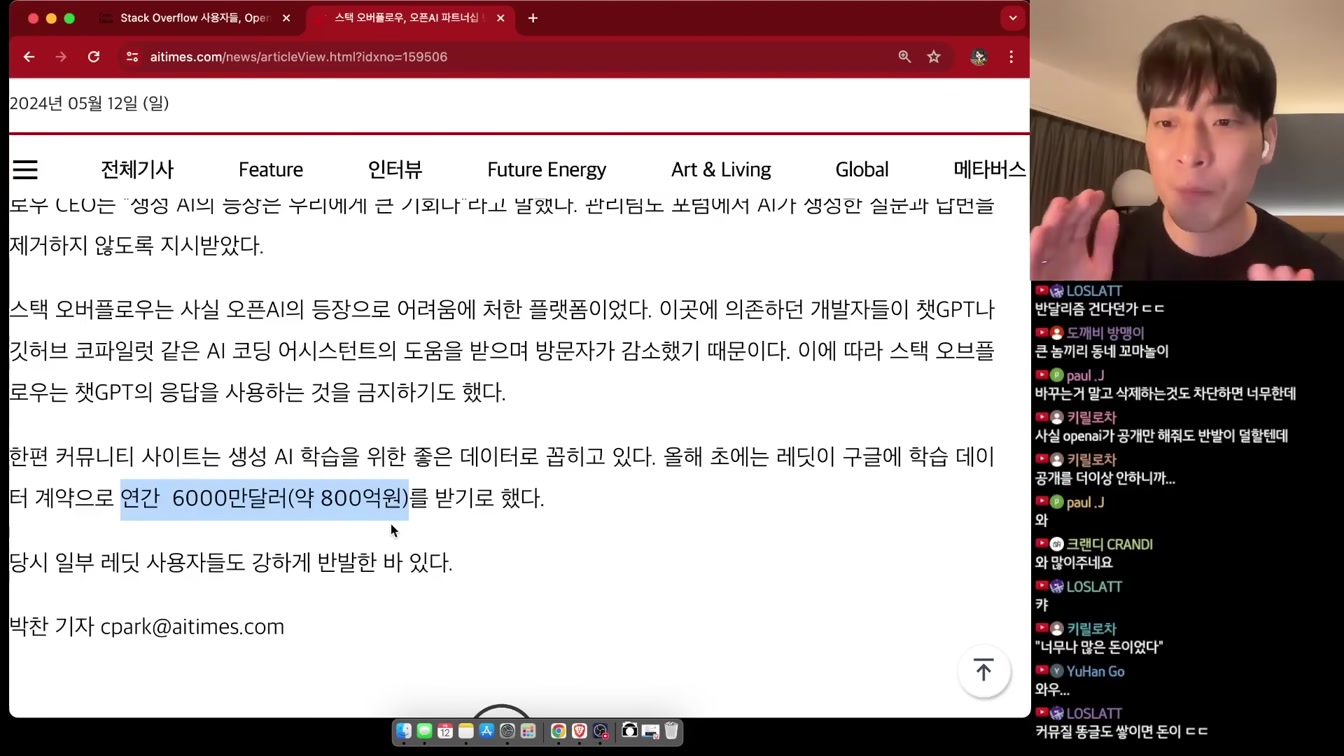Switch to the Stack Overflow 사용자들 tab
Viewport: 1344px width, 756px height.
point(195,18)
